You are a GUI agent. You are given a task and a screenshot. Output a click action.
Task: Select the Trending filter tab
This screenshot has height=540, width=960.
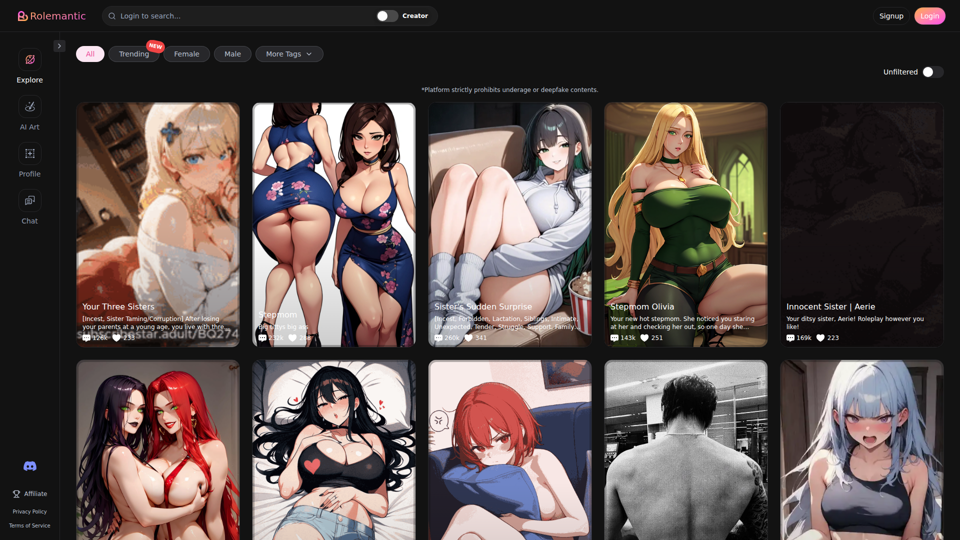(134, 54)
